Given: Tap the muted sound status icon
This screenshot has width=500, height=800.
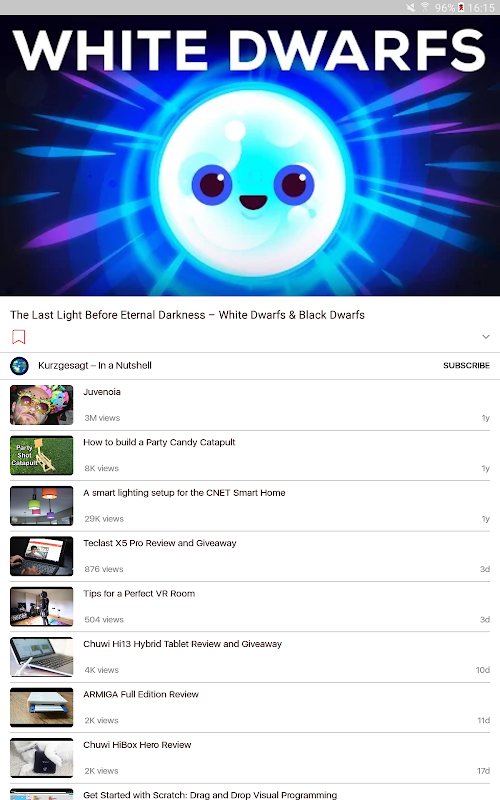Looking at the screenshot, I should [411, 8].
